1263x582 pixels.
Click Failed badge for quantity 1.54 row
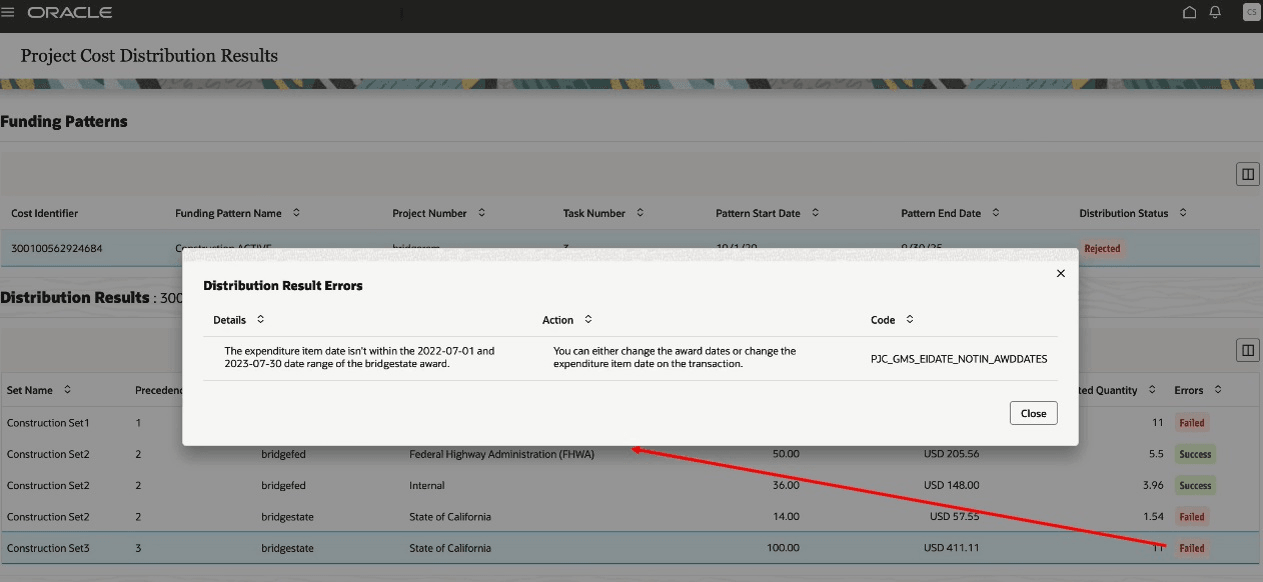1191,517
